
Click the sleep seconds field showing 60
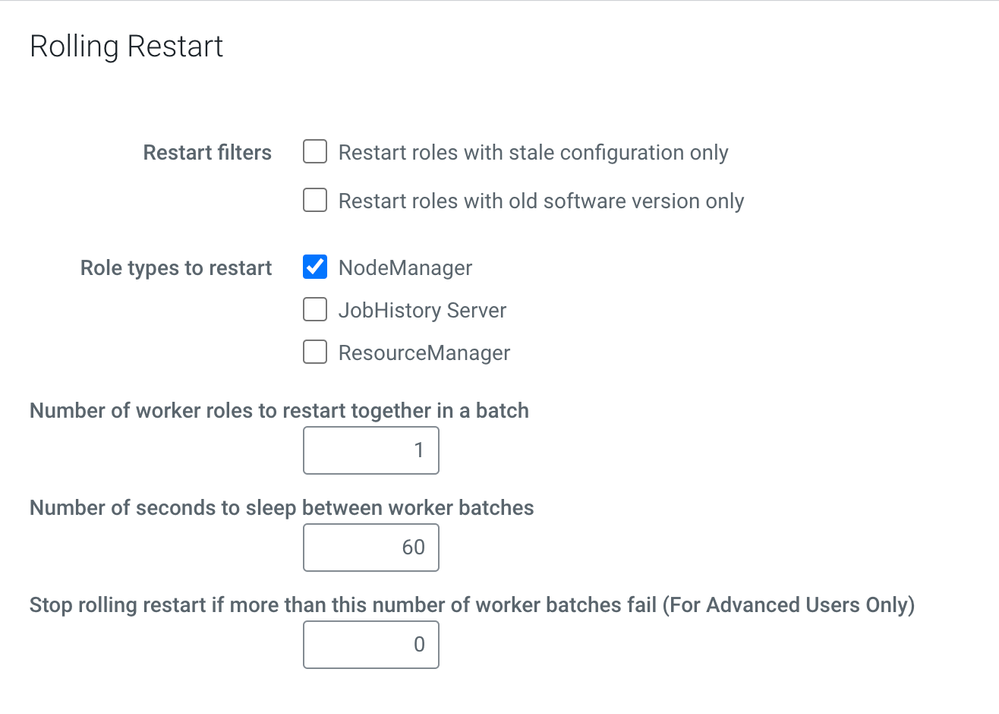[x=371, y=547]
